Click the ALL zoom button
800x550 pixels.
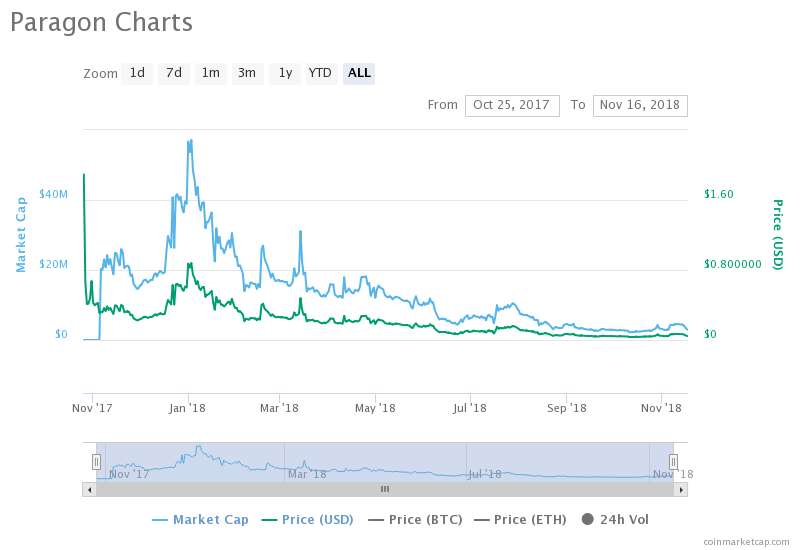(359, 73)
